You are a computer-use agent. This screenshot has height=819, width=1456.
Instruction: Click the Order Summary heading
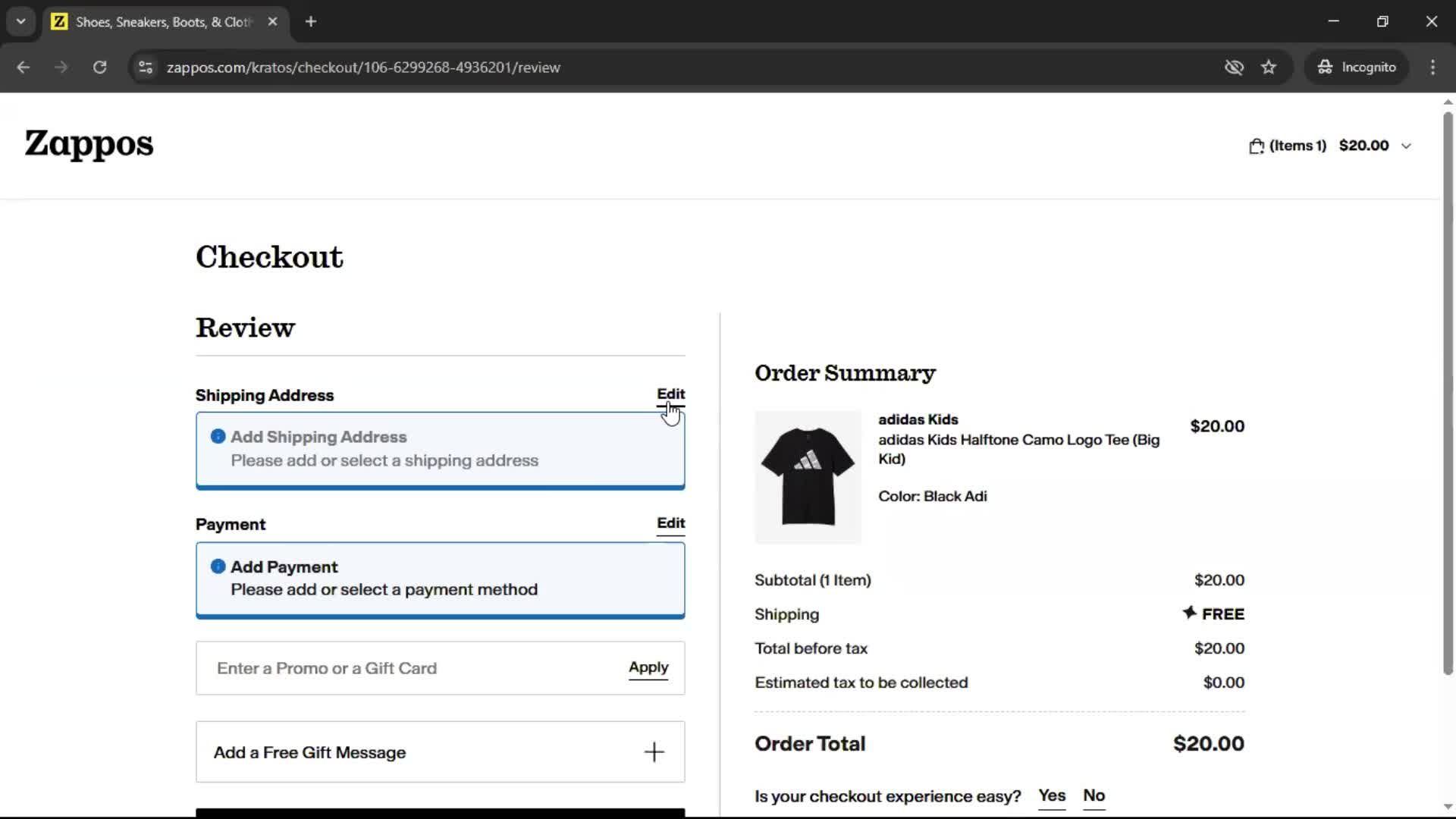click(x=845, y=373)
